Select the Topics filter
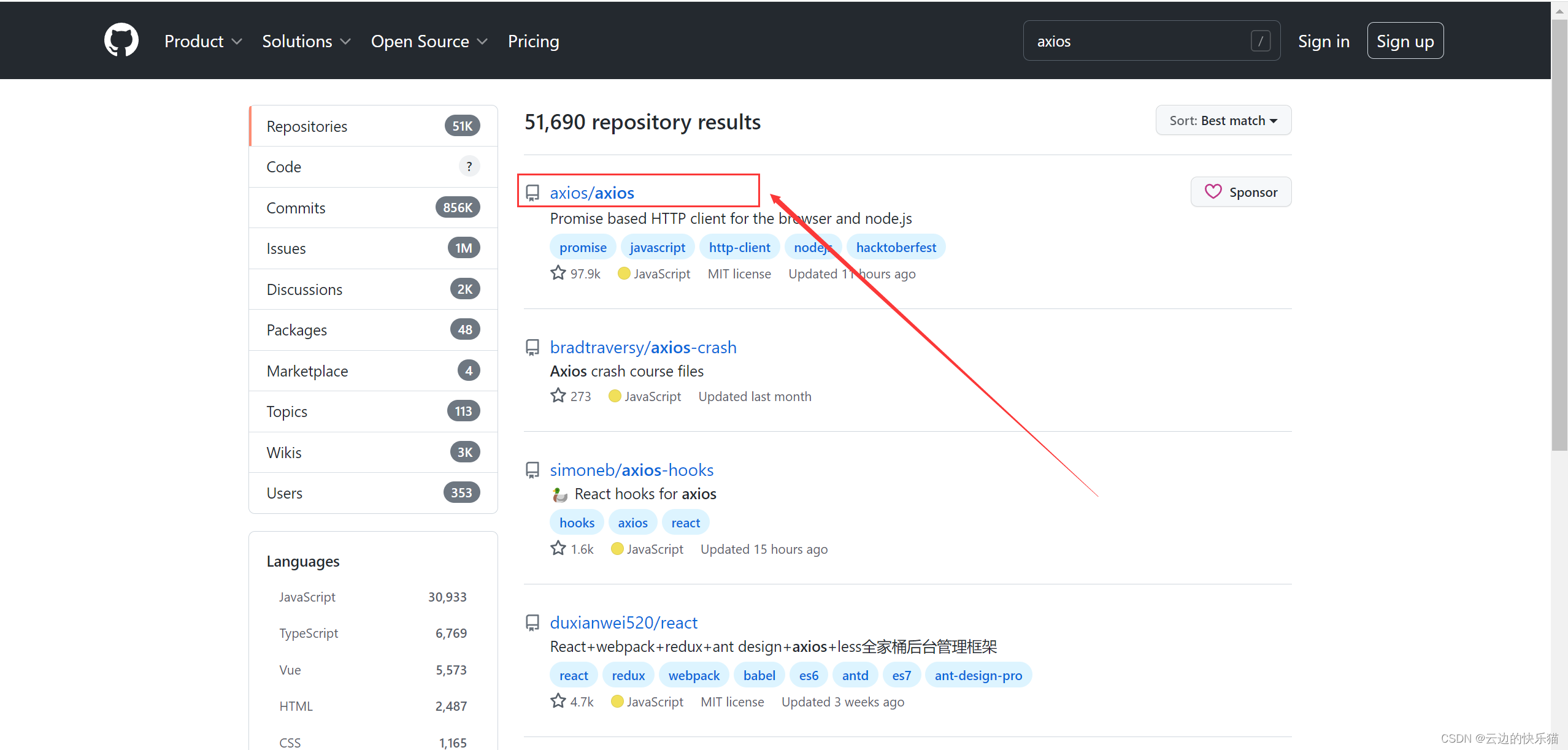1568x750 pixels. click(373, 411)
